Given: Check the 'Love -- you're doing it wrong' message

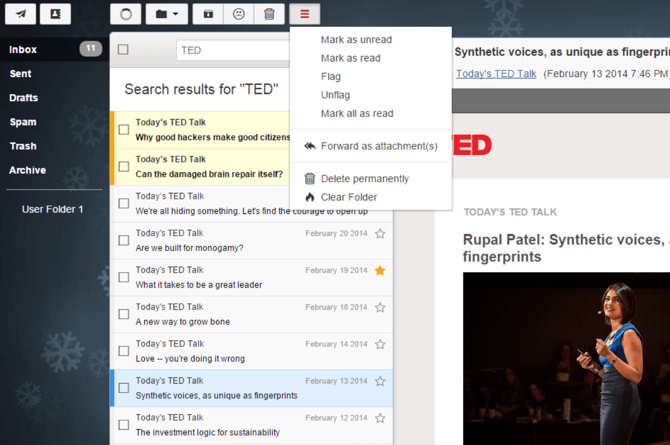Looking at the screenshot, I should pos(124,351).
